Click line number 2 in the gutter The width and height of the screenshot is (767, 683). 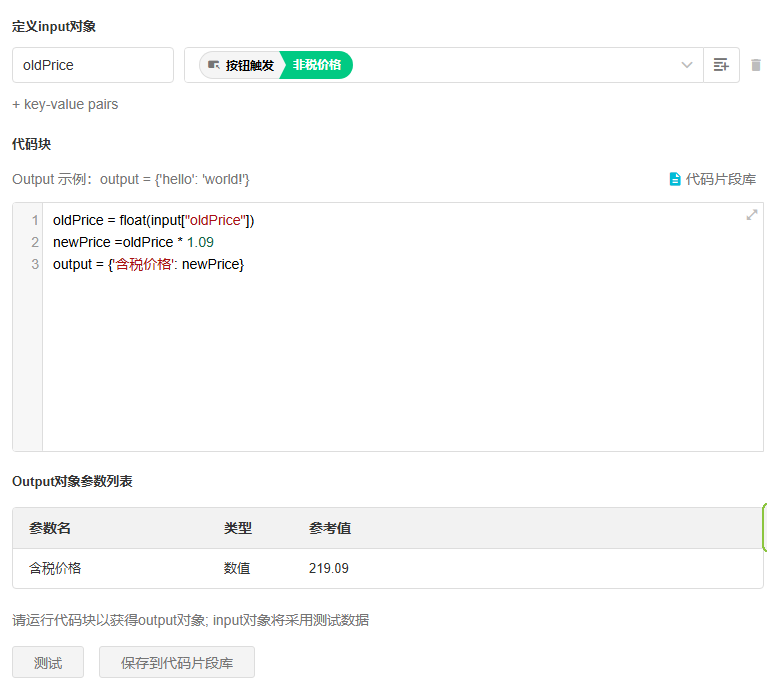click(35, 242)
